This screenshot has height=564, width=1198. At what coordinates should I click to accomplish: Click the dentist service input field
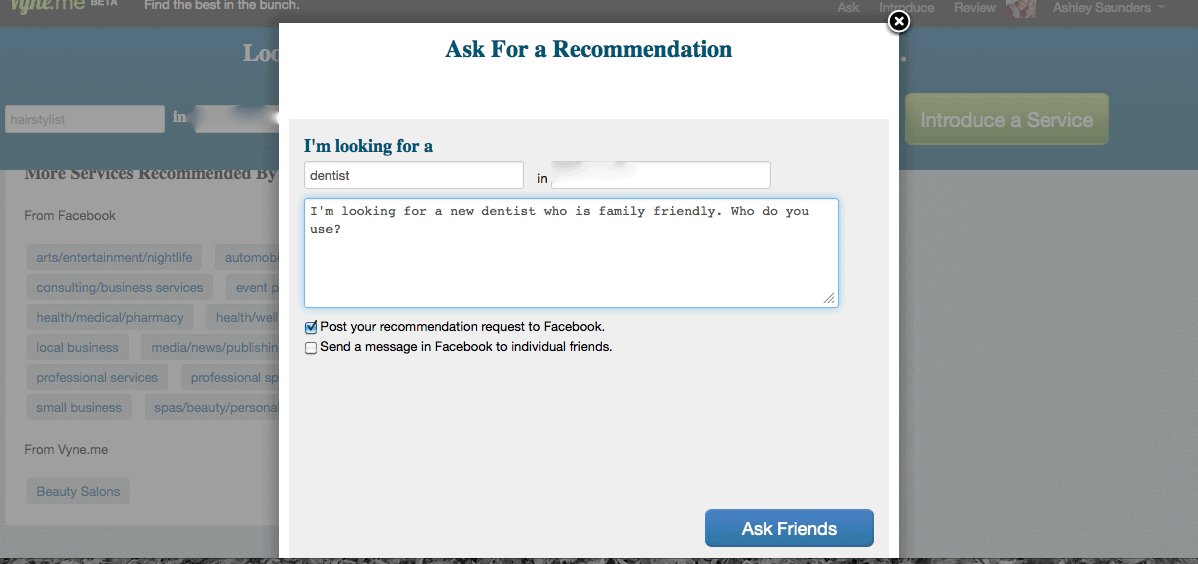pyautogui.click(x=413, y=175)
